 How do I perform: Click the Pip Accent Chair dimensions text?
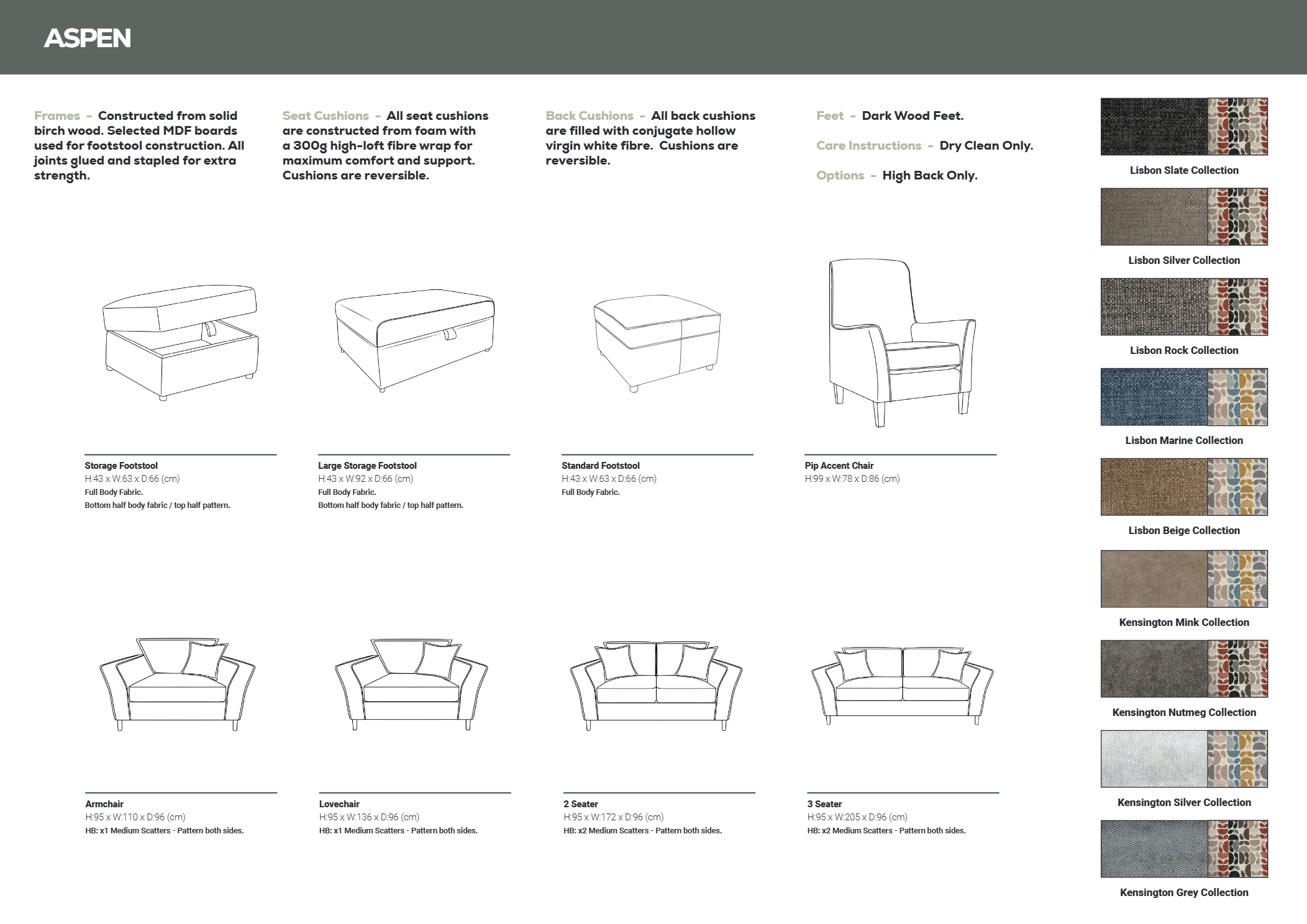[x=852, y=479]
